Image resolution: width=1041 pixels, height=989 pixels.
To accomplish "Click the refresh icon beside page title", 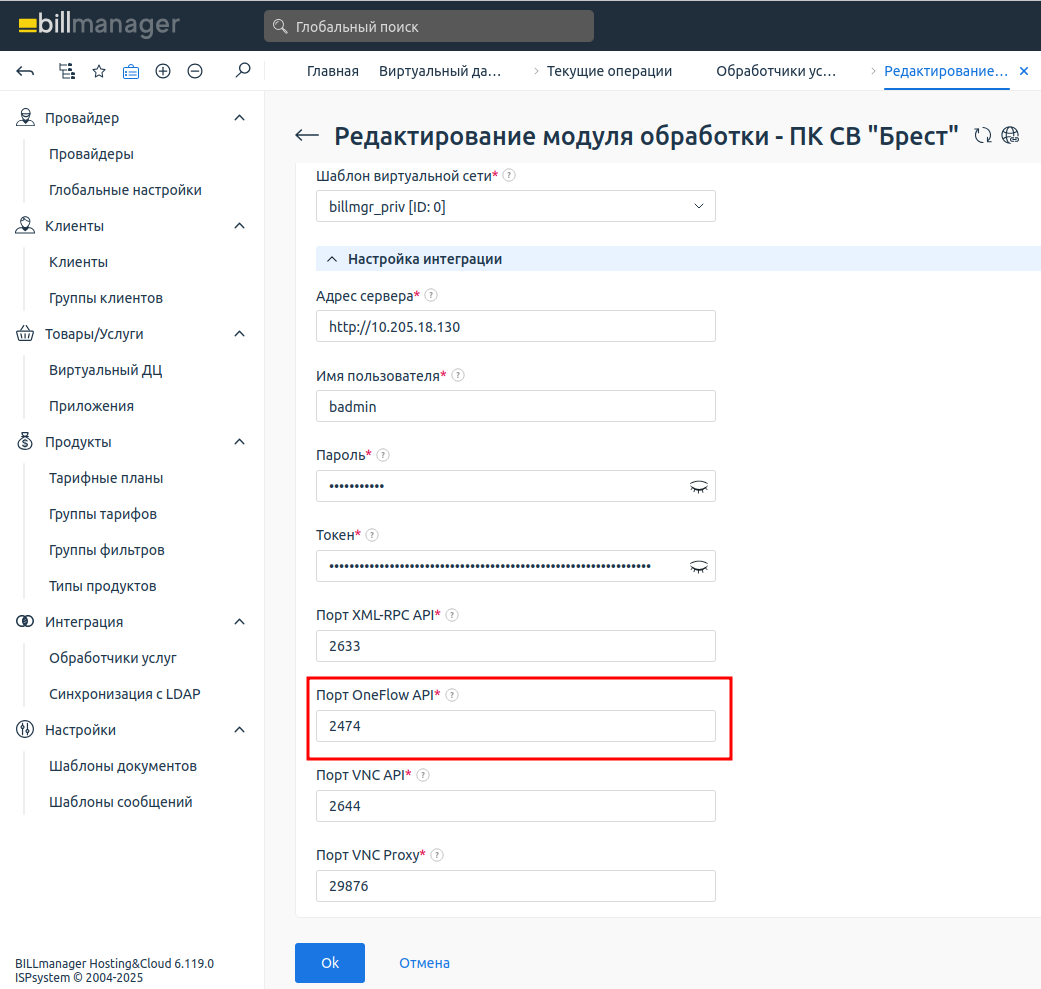I will (983, 136).
